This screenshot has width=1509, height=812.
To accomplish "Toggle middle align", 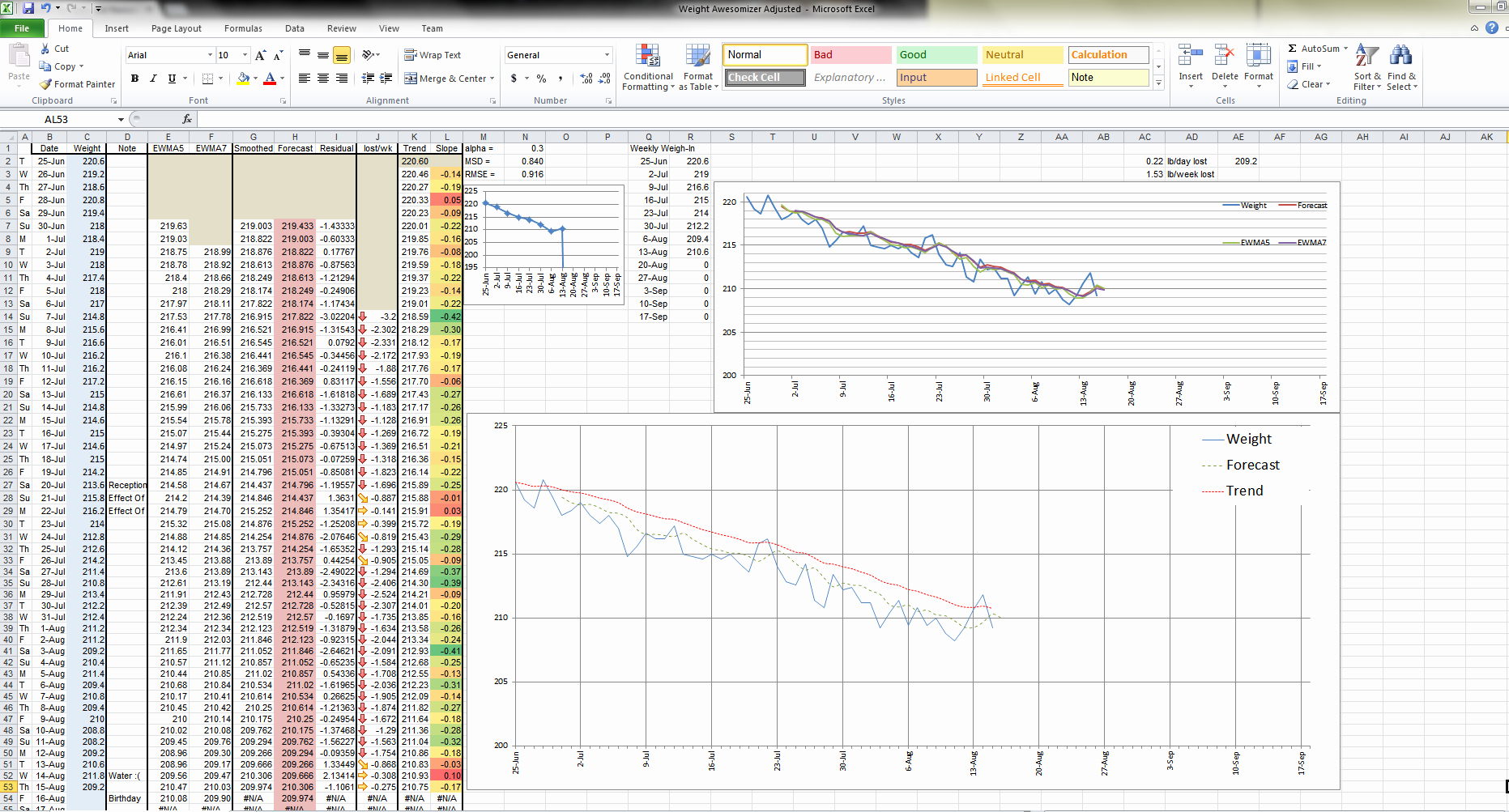I will pos(323,55).
